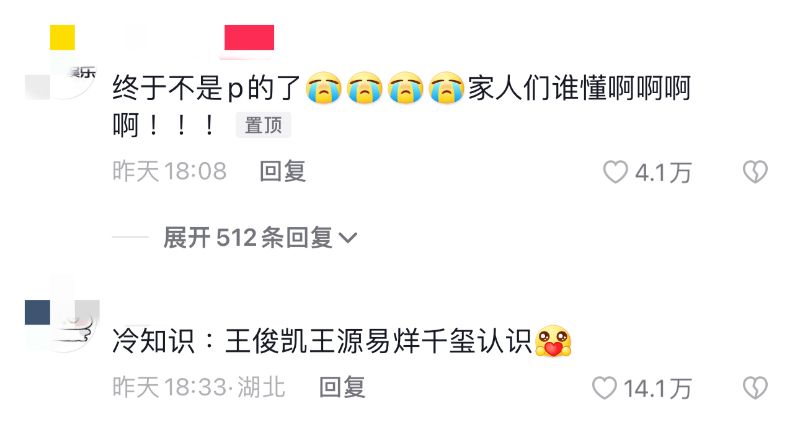
Task: Click the red badge beside first username
Action: [x=249, y=37]
